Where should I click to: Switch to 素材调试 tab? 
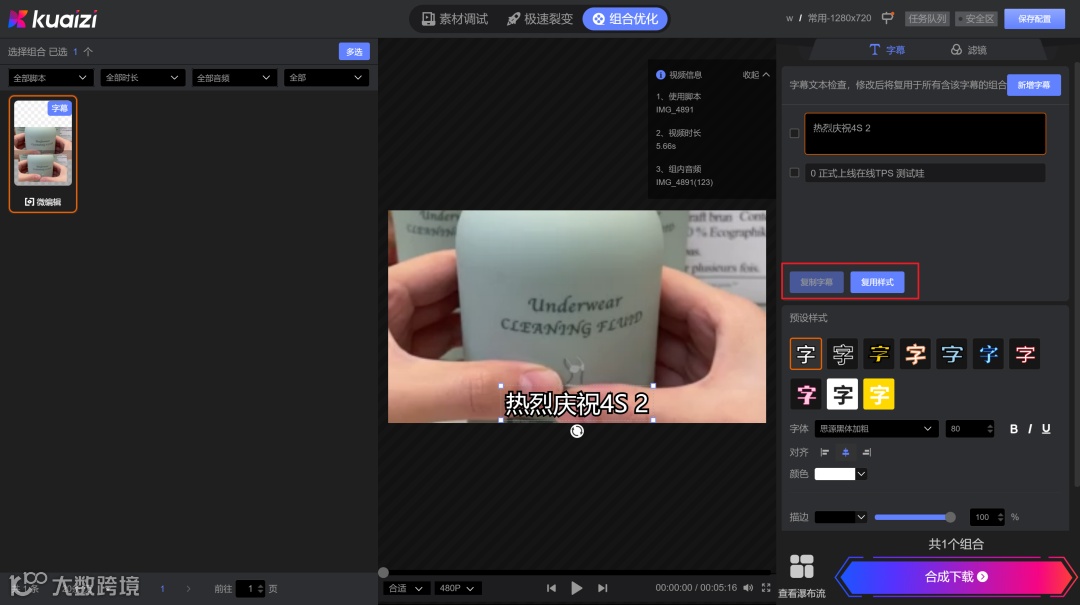pos(455,19)
